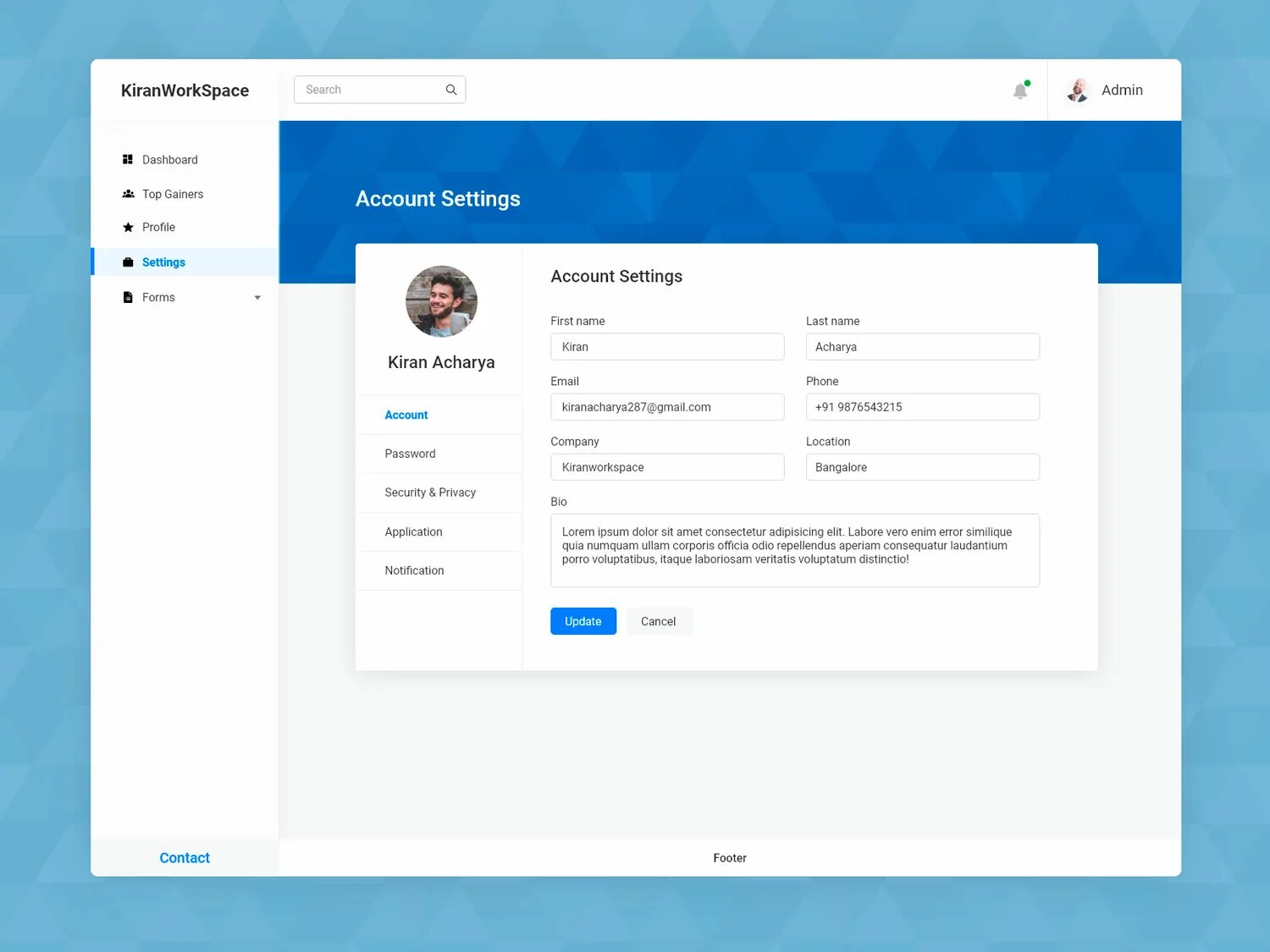Viewport: 1270px width, 952px height.
Task: Click the Location input field
Action: (923, 467)
